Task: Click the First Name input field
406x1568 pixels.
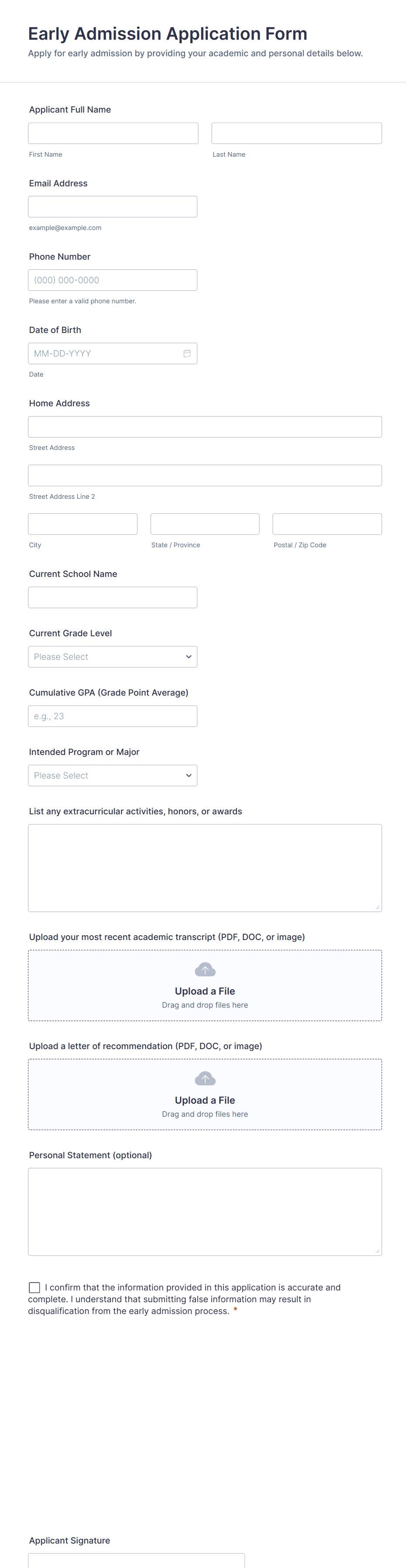Action: 113,133
